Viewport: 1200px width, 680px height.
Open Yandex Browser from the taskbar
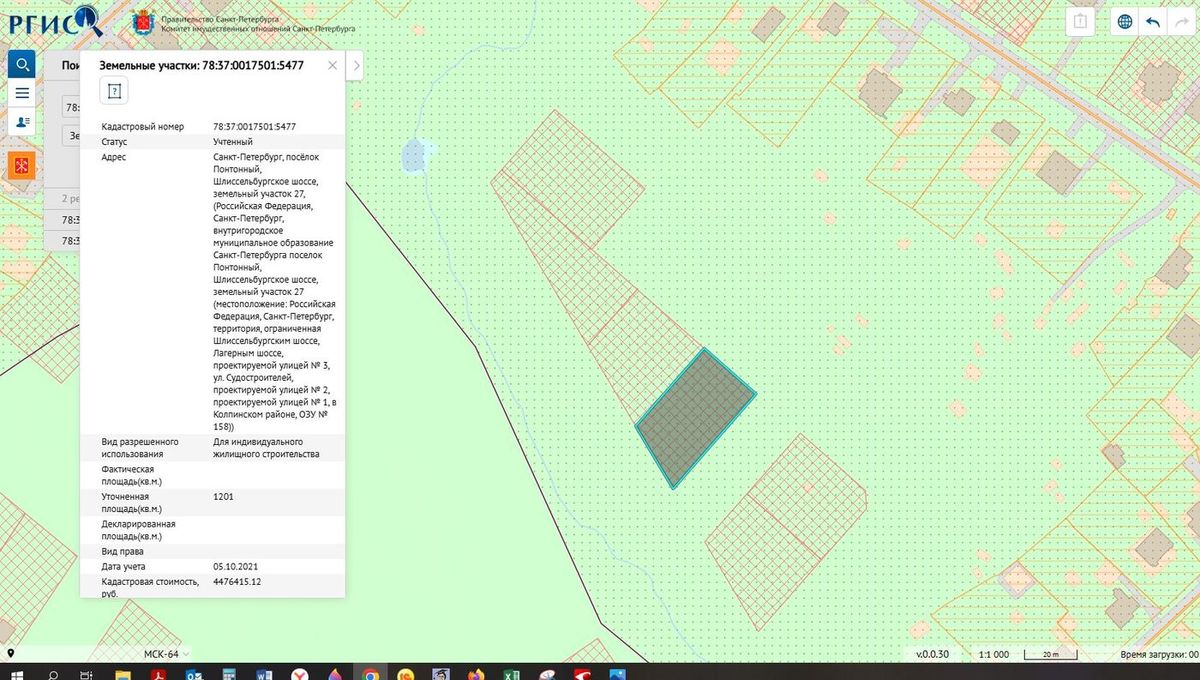tap(299, 673)
